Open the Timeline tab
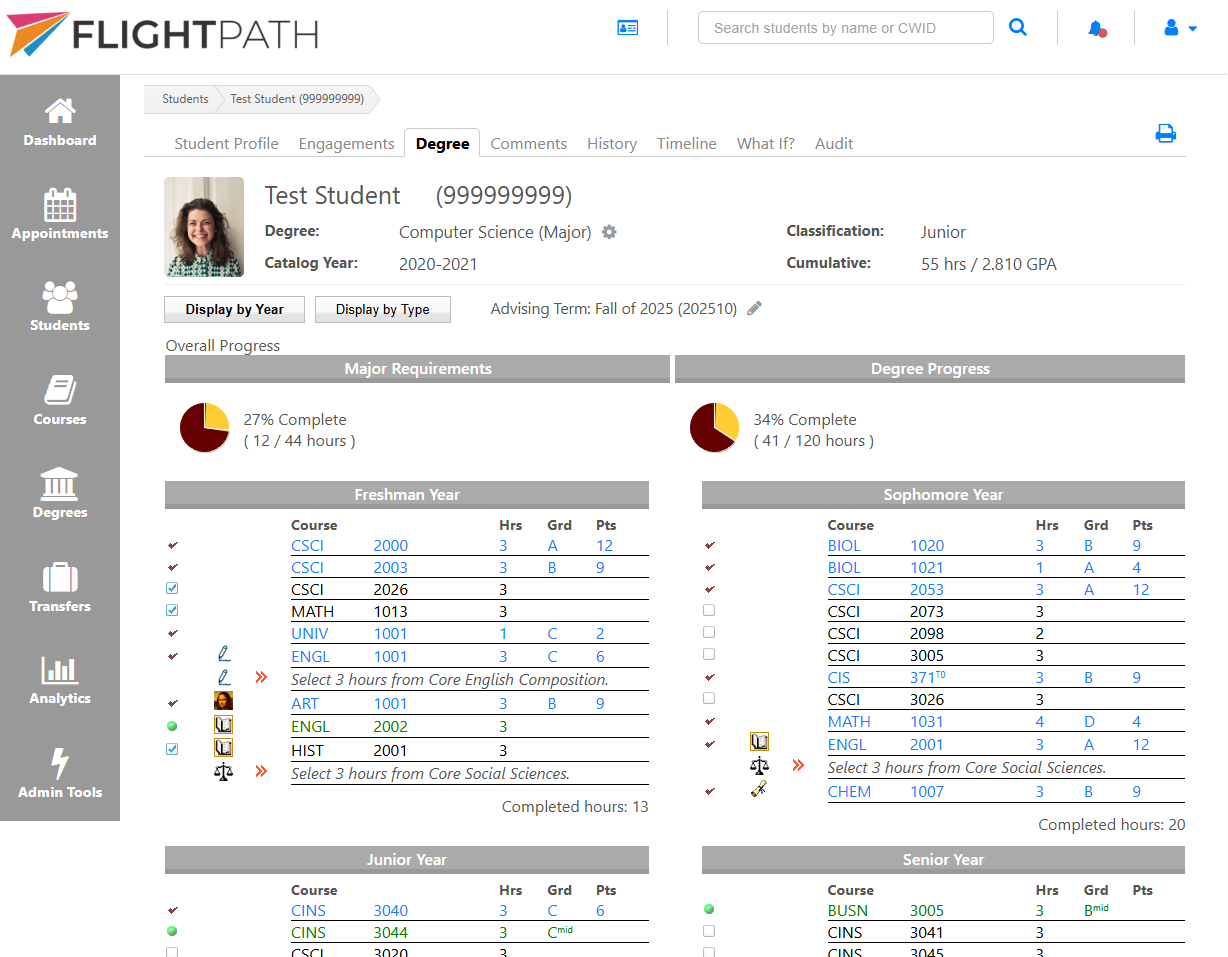This screenshot has height=957, width=1228. 687,143
